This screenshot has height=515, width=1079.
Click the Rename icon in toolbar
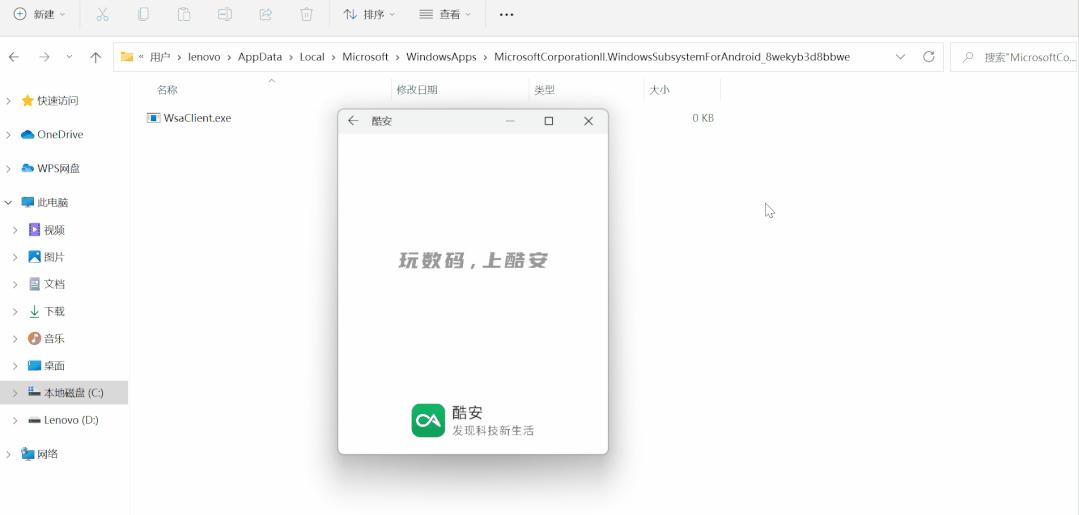coord(225,14)
